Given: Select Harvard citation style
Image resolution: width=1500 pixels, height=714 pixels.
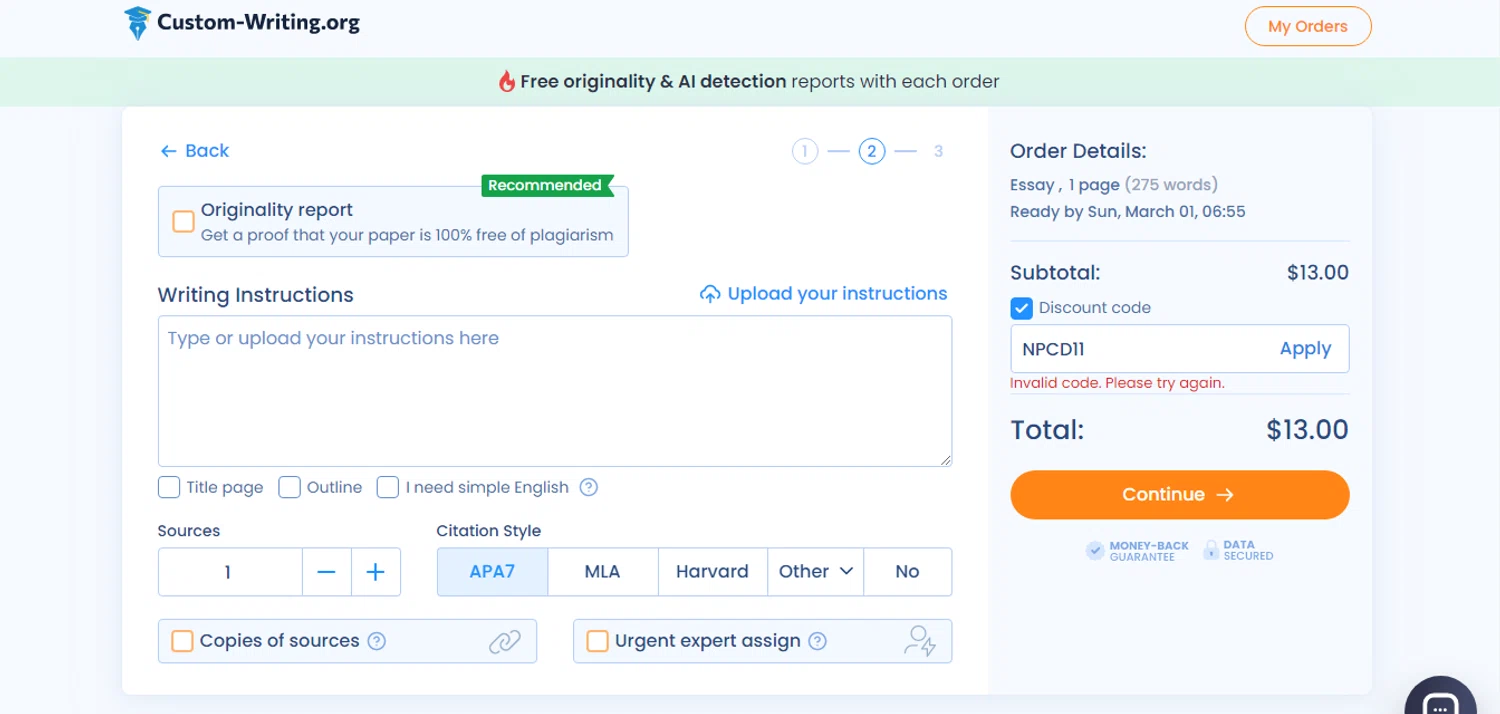Looking at the screenshot, I should click(x=712, y=572).
